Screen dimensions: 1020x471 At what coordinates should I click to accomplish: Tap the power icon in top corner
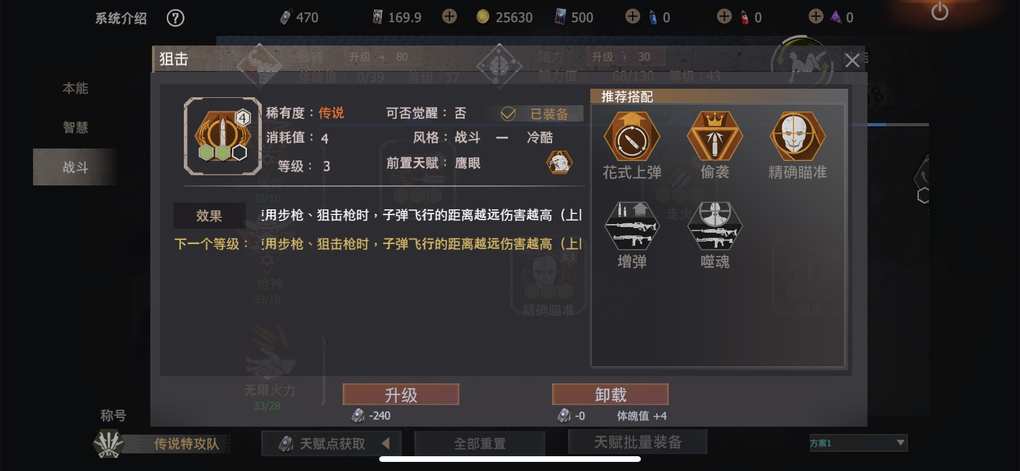939,11
